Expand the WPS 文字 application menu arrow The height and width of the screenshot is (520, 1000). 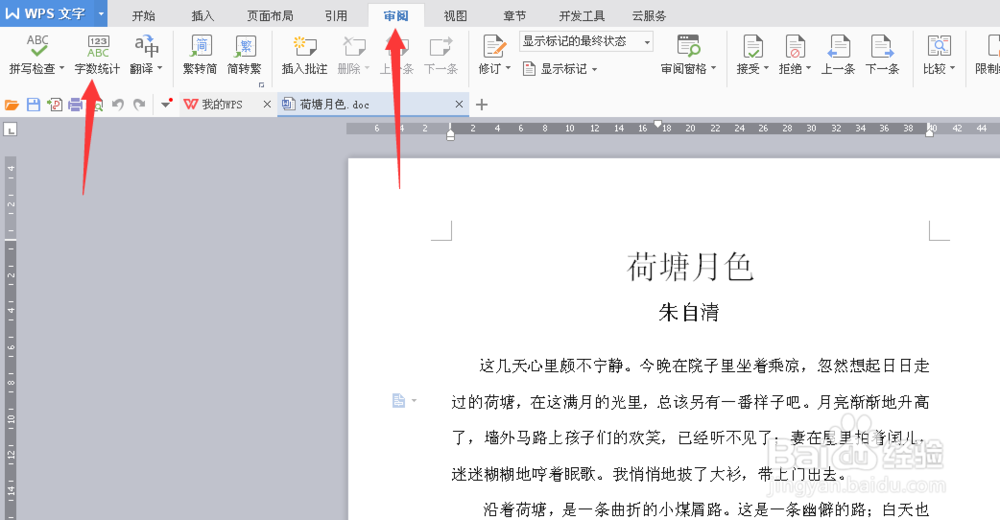click(x=101, y=13)
